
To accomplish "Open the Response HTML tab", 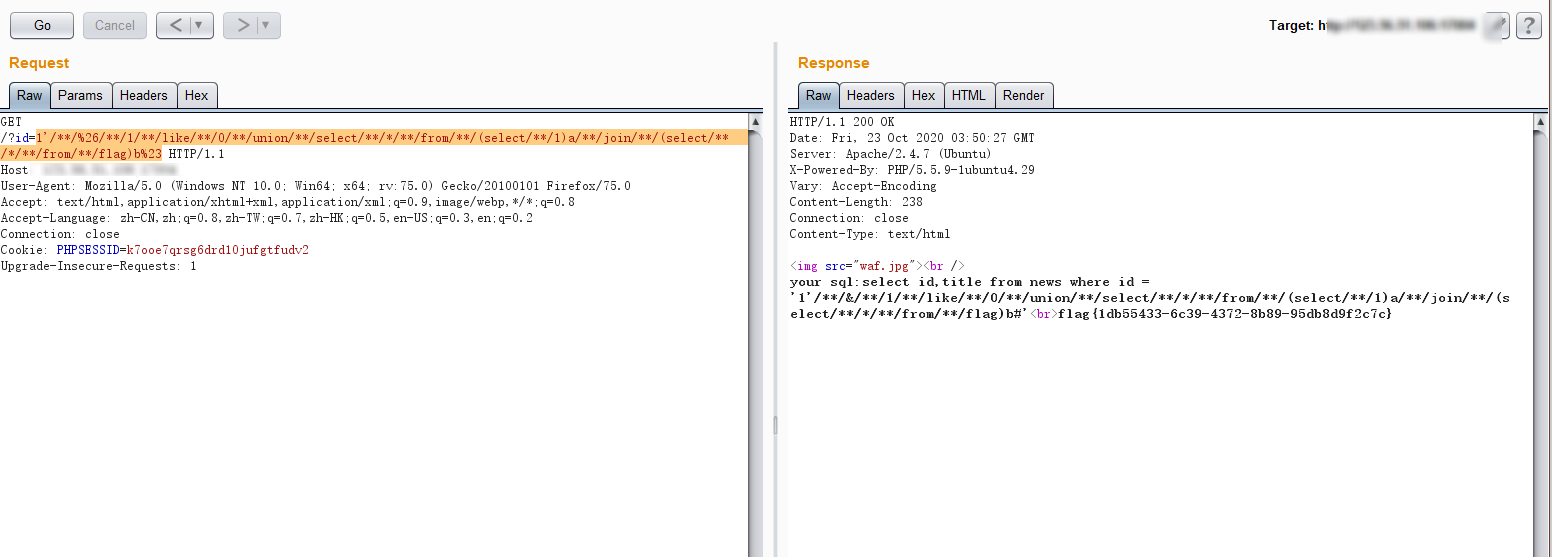I will 968,95.
